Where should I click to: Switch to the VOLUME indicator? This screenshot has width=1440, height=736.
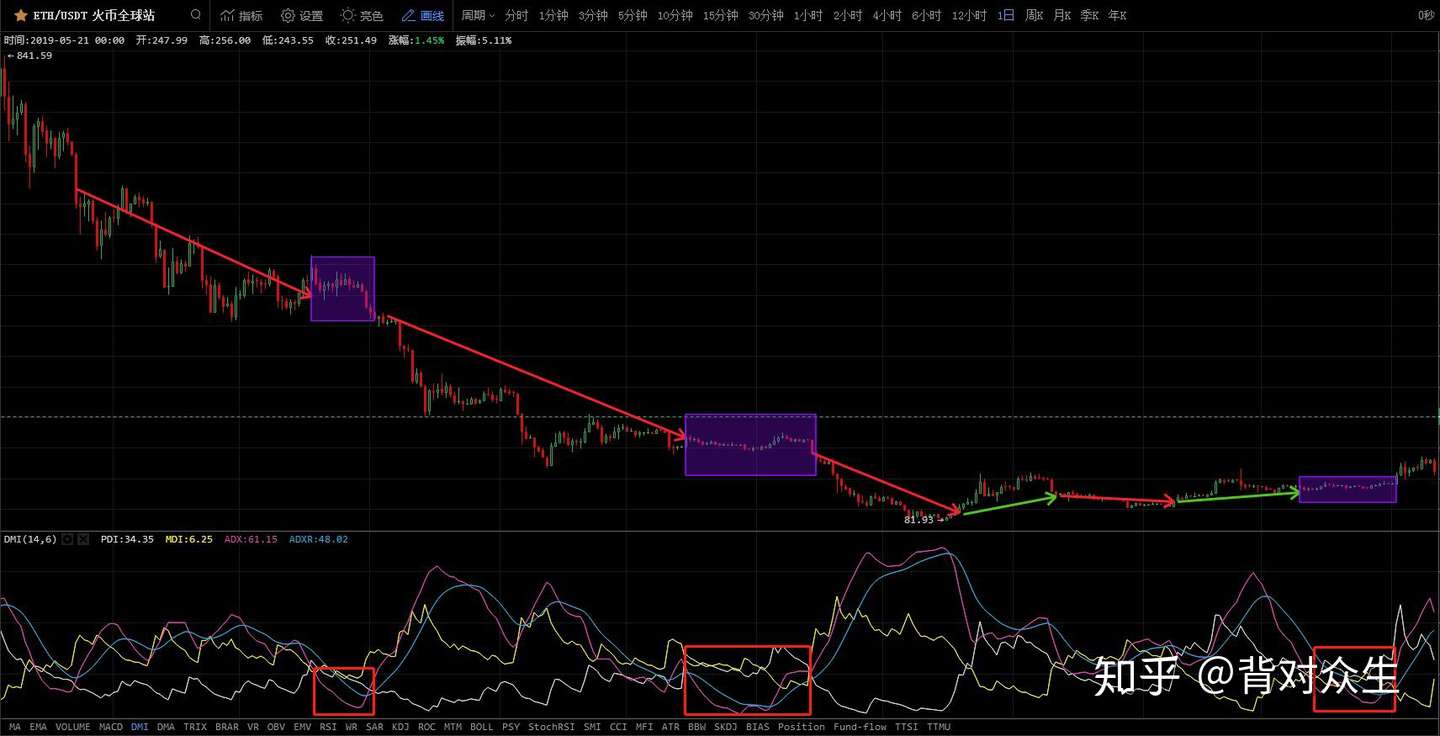click(73, 727)
